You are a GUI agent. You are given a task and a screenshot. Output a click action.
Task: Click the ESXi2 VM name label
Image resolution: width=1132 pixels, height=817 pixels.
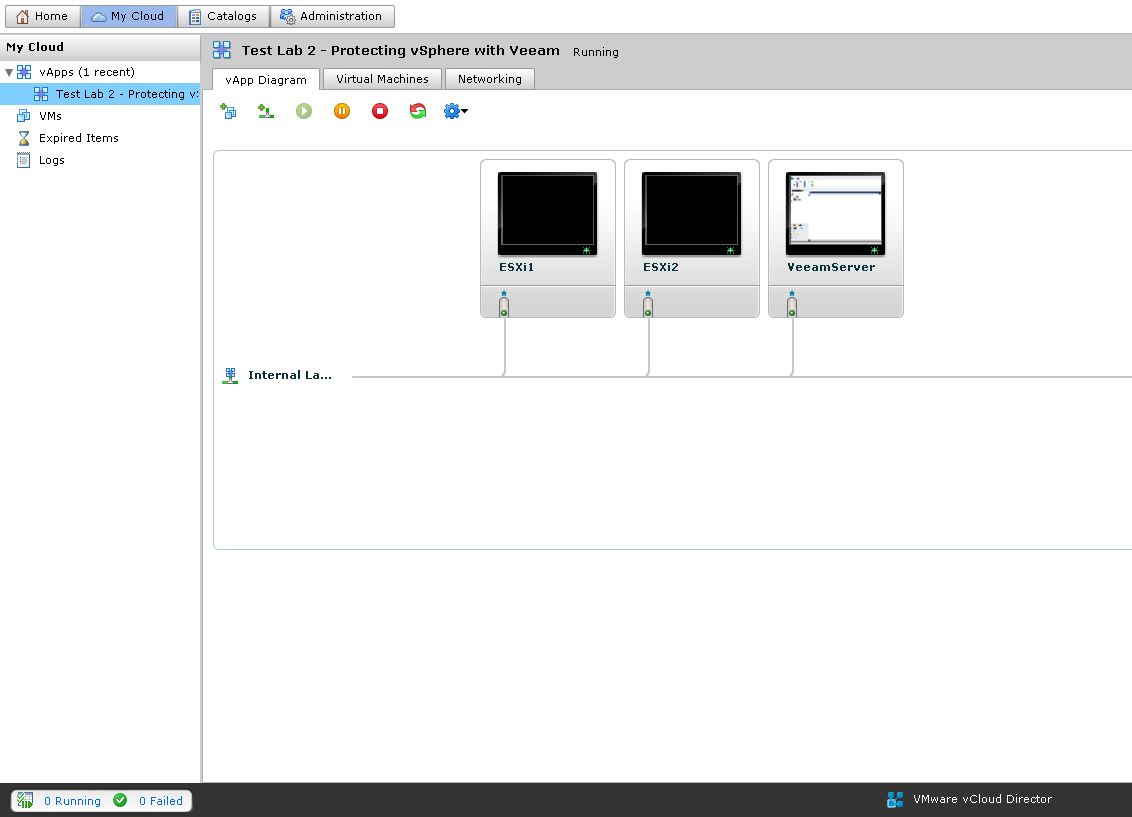661,267
